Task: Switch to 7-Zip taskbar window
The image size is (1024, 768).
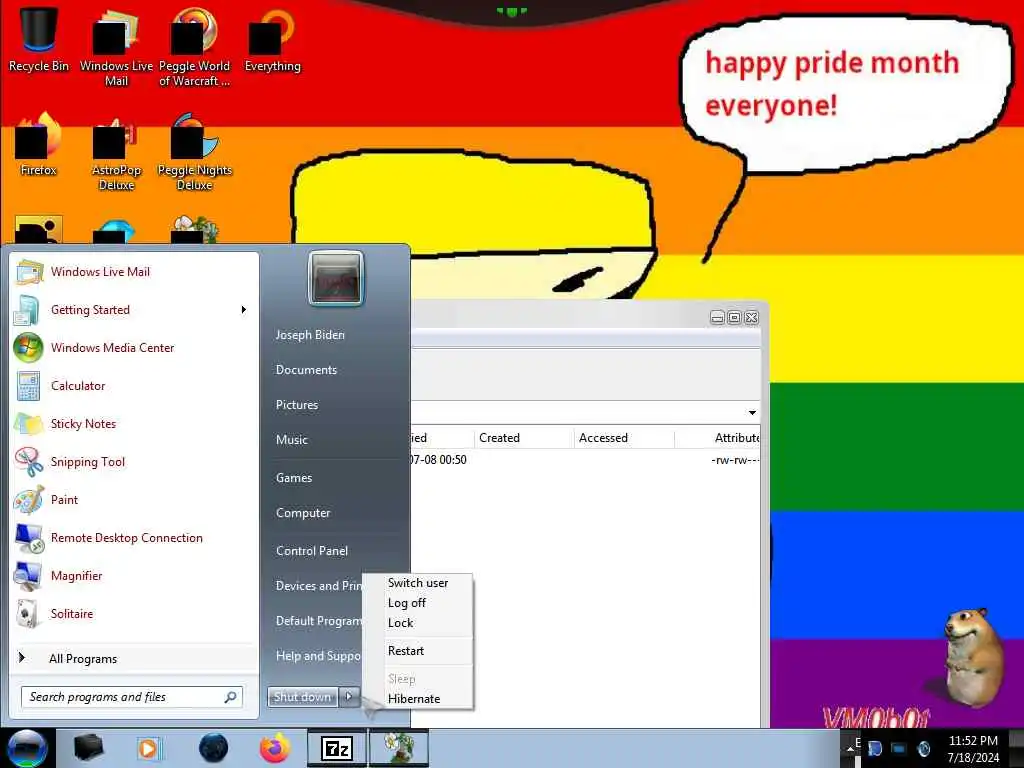Action: tap(337, 748)
